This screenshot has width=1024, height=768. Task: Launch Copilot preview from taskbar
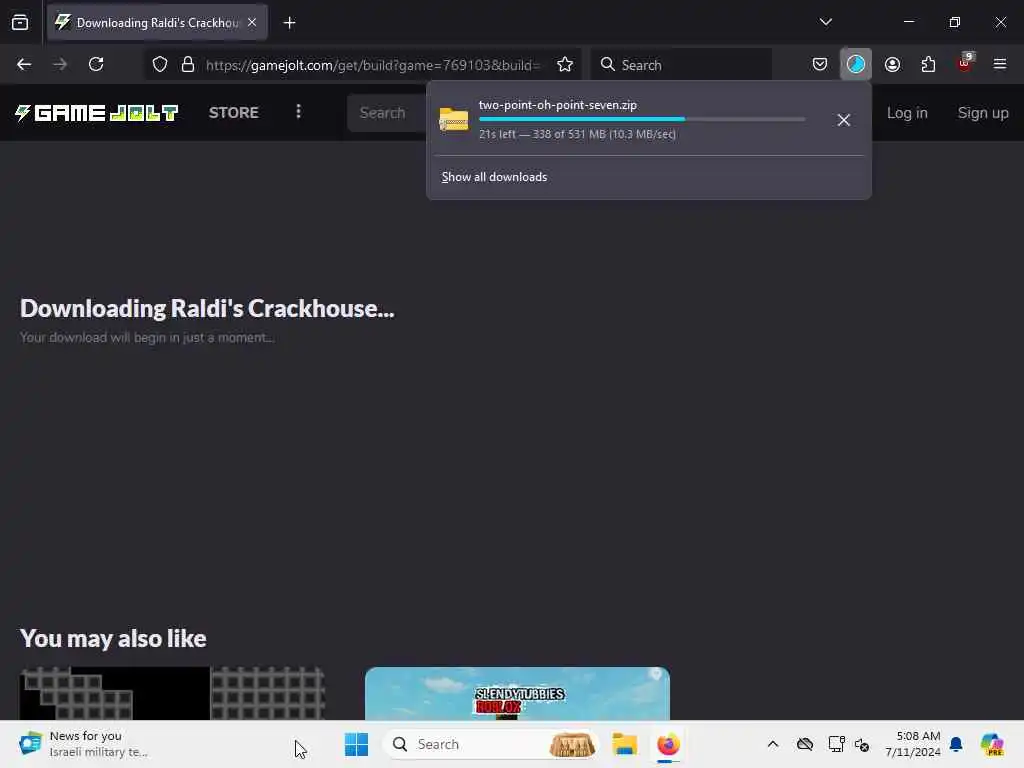pyautogui.click(x=992, y=744)
